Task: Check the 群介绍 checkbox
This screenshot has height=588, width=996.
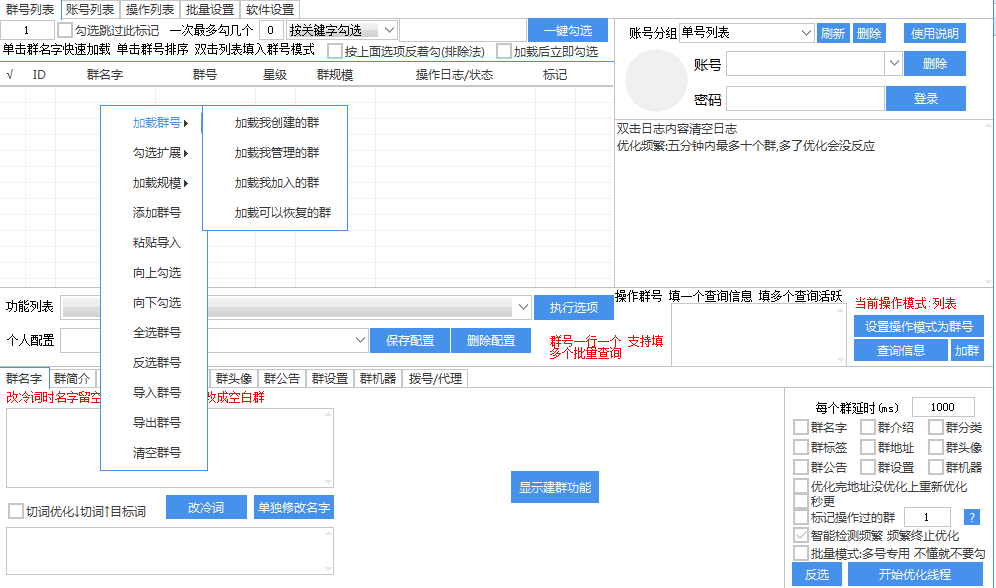Action: pyautogui.click(x=868, y=427)
